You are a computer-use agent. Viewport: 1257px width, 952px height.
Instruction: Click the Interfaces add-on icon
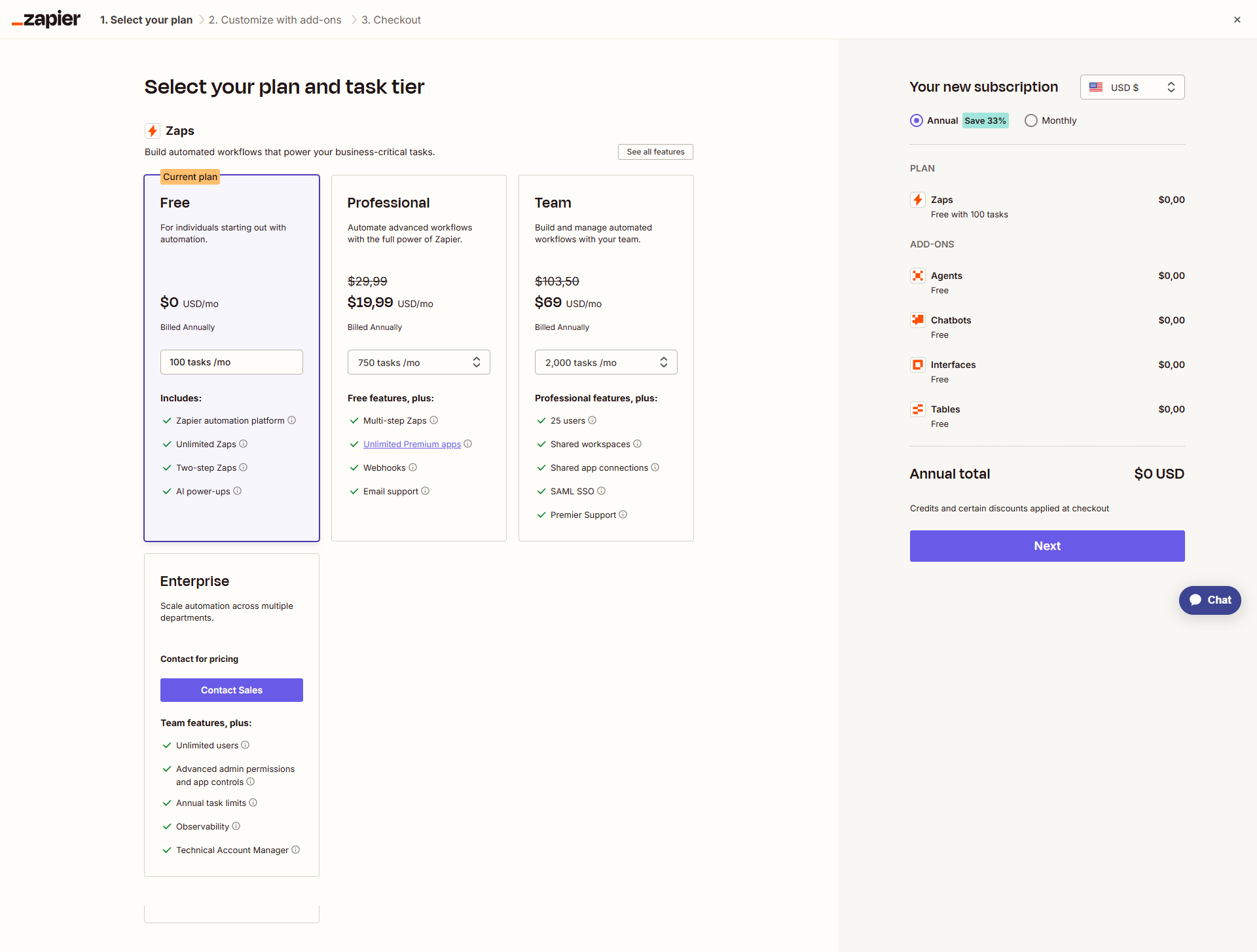pyautogui.click(x=918, y=365)
